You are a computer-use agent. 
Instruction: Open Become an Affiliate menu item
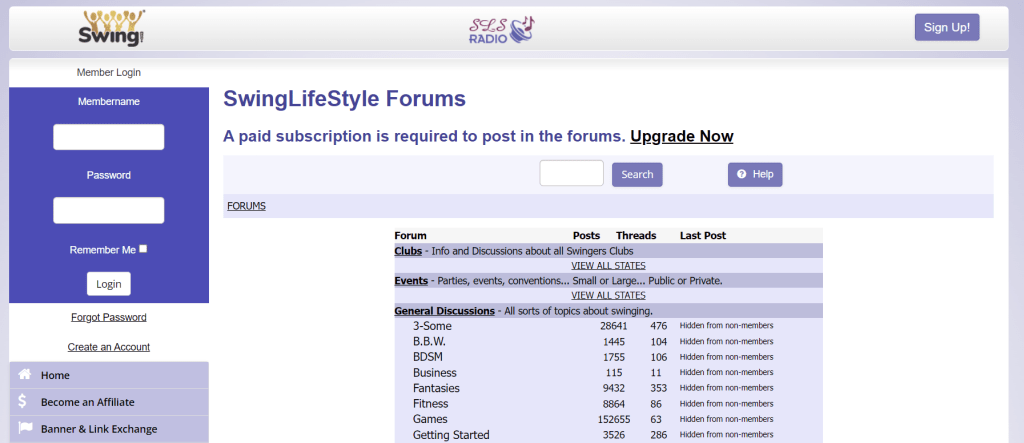[108, 402]
